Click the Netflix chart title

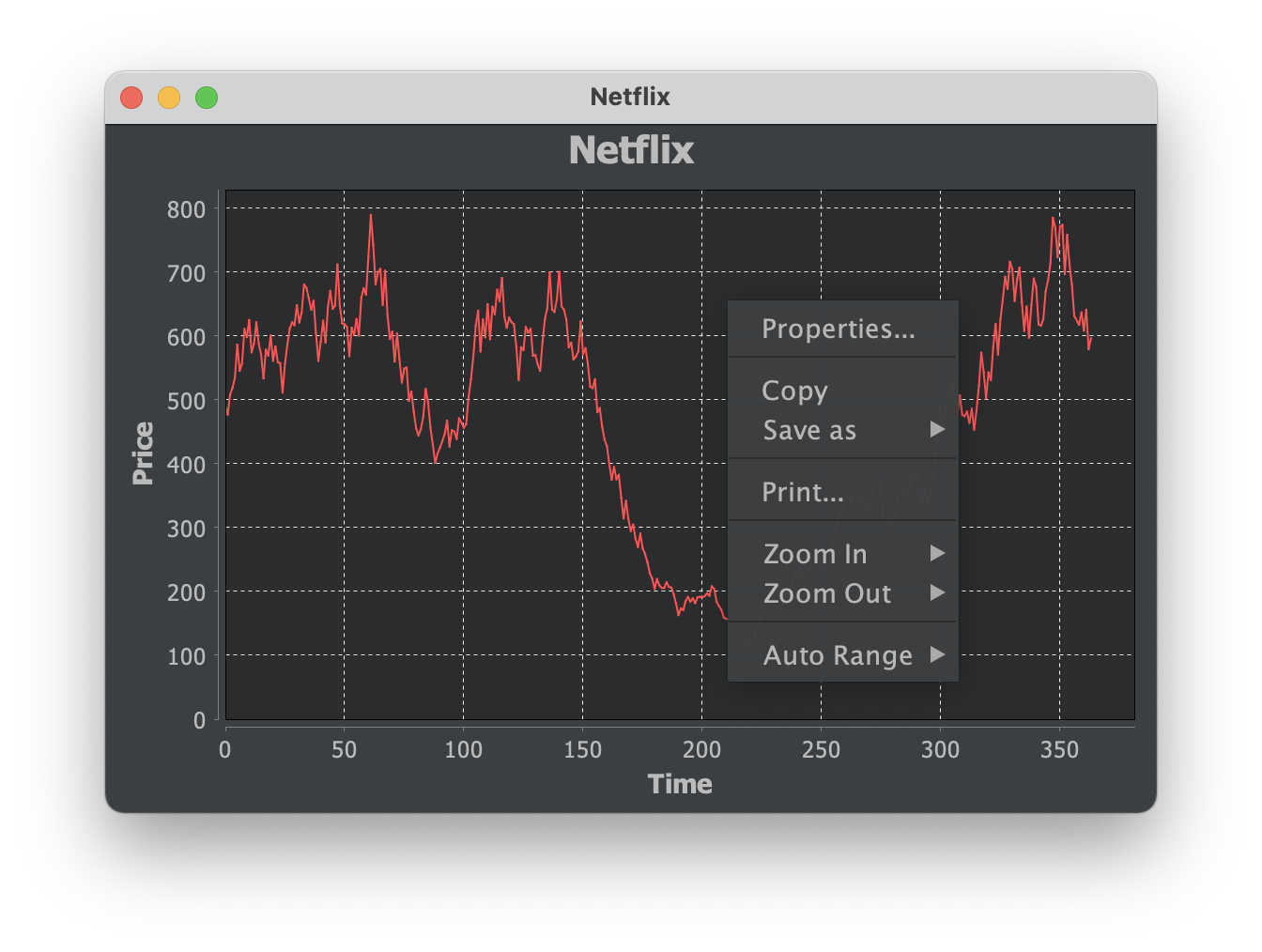point(630,150)
